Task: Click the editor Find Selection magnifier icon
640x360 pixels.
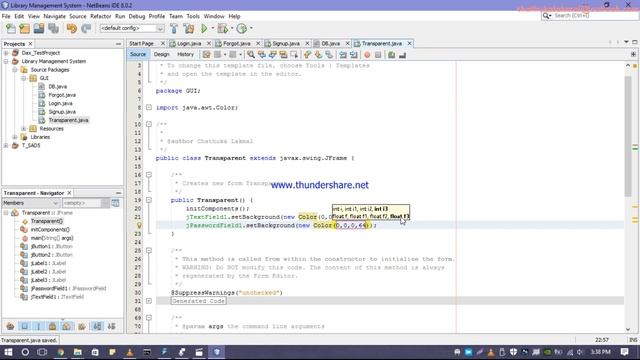Action: [x=251, y=55]
